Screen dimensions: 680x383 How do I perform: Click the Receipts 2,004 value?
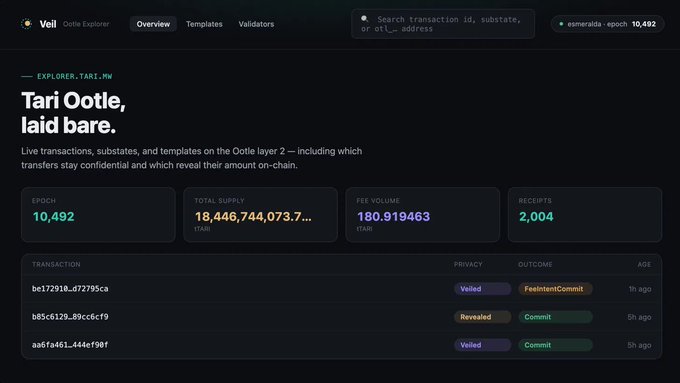(536, 216)
